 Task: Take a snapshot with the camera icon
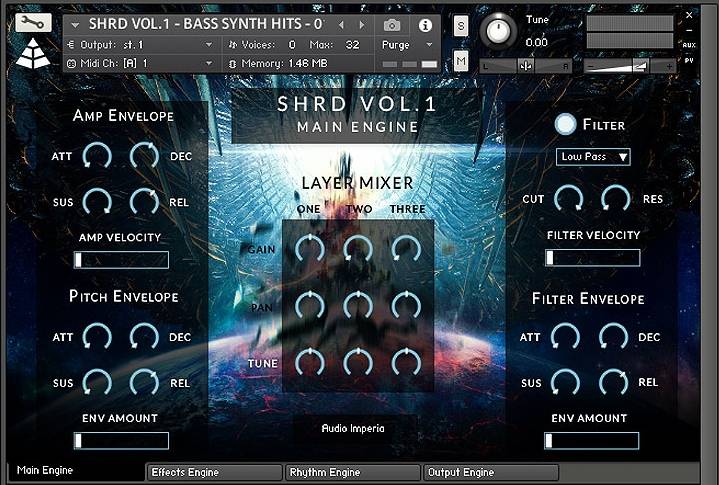pyautogui.click(x=392, y=24)
